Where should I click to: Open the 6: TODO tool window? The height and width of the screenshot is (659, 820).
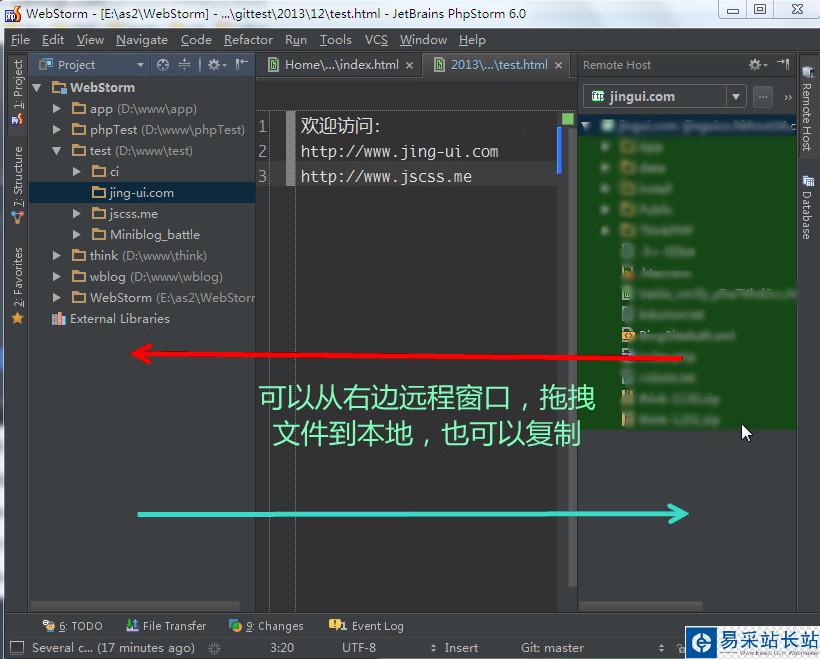point(73,626)
